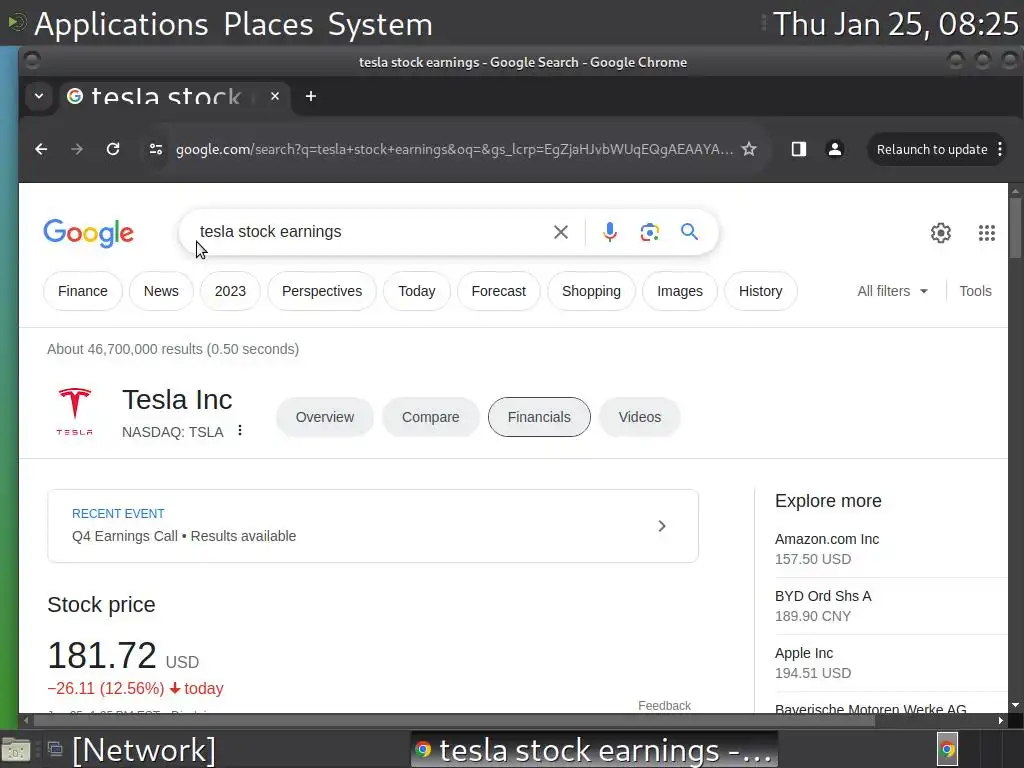
Task: Open the tab search dropdown arrow
Action: click(39, 96)
